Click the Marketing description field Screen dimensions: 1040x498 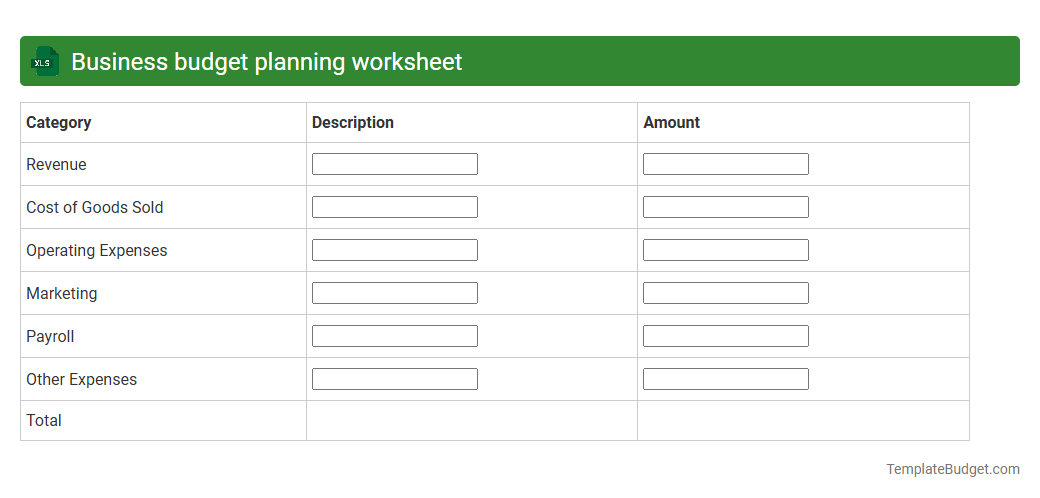click(x=395, y=293)
